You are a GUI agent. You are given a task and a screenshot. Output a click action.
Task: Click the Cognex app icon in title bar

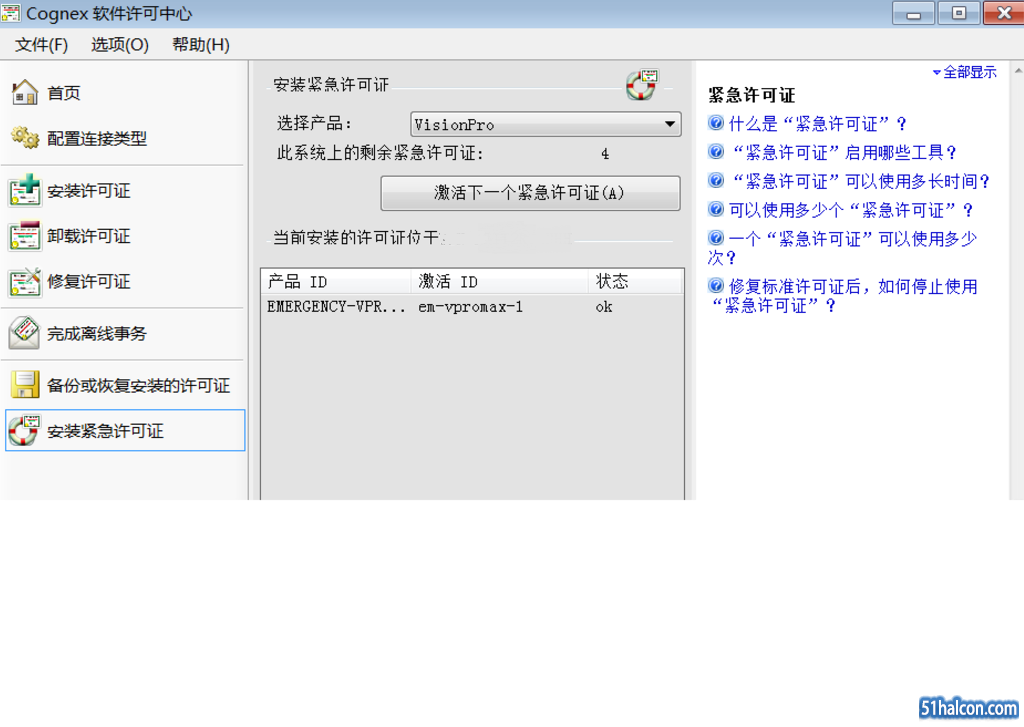pos(11,12)
